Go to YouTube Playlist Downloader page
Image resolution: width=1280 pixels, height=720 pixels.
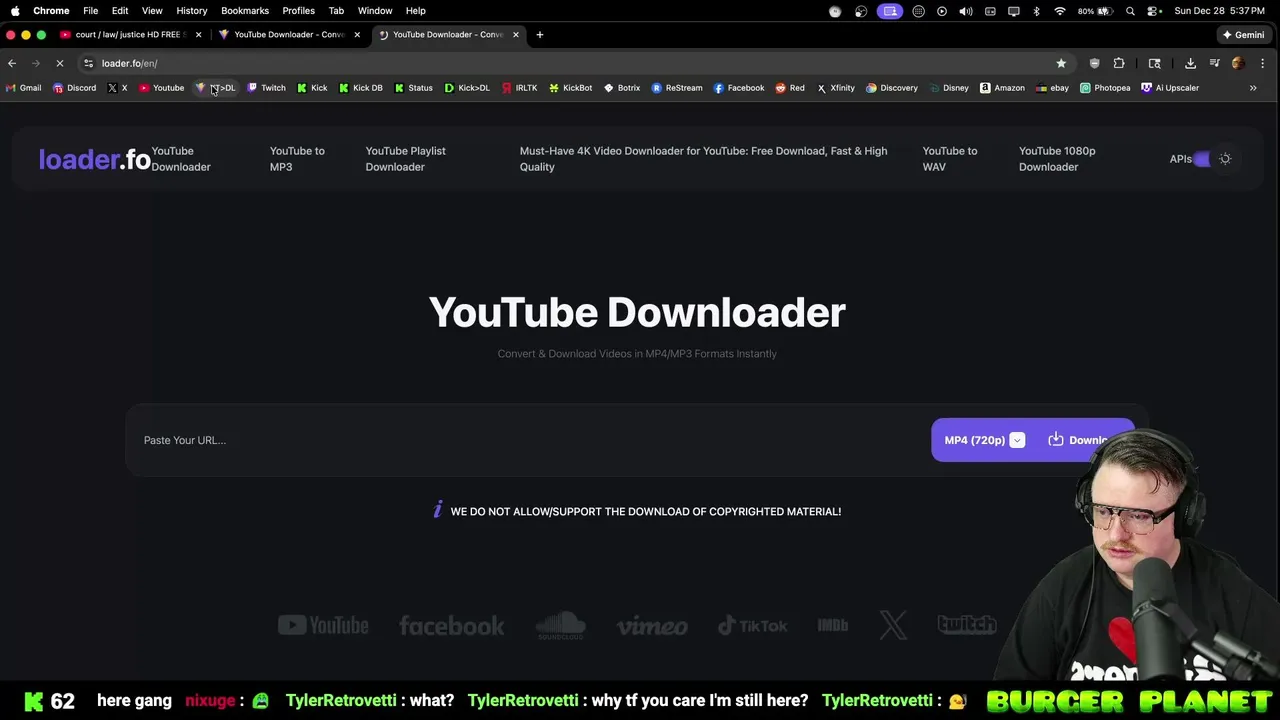(x=405, y=159)
